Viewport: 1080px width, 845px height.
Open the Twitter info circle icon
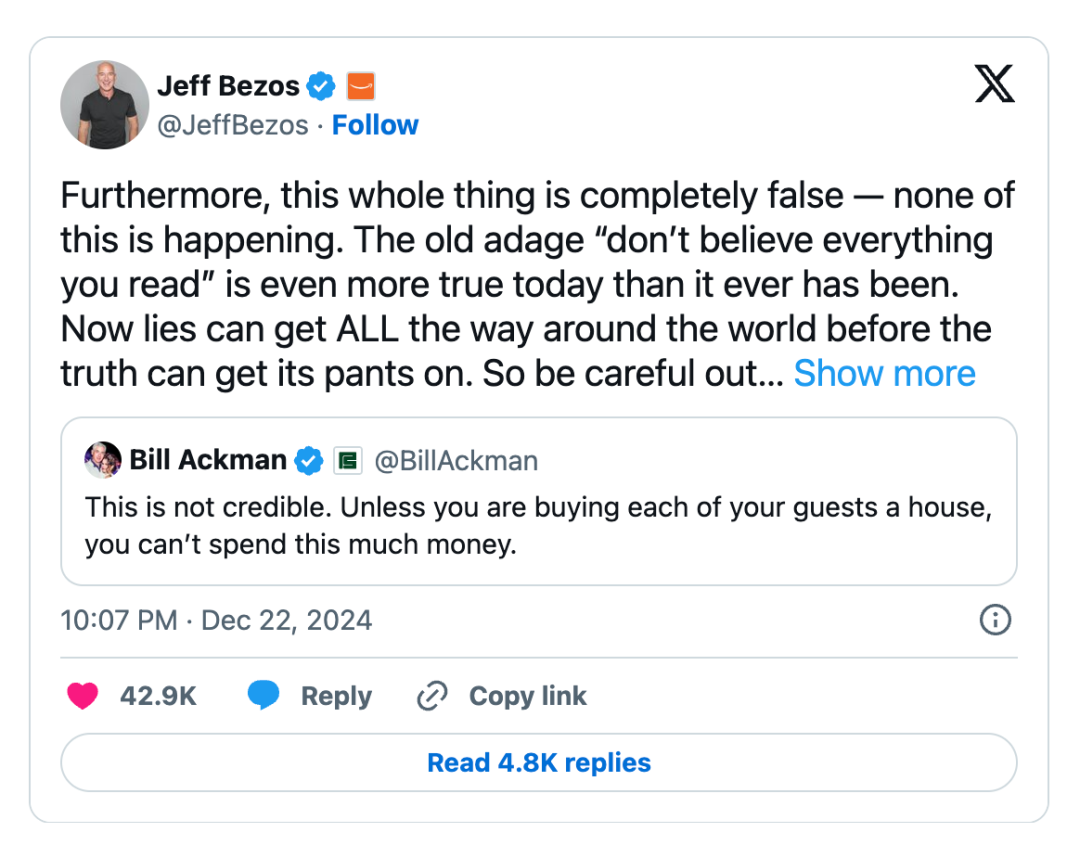994,620
